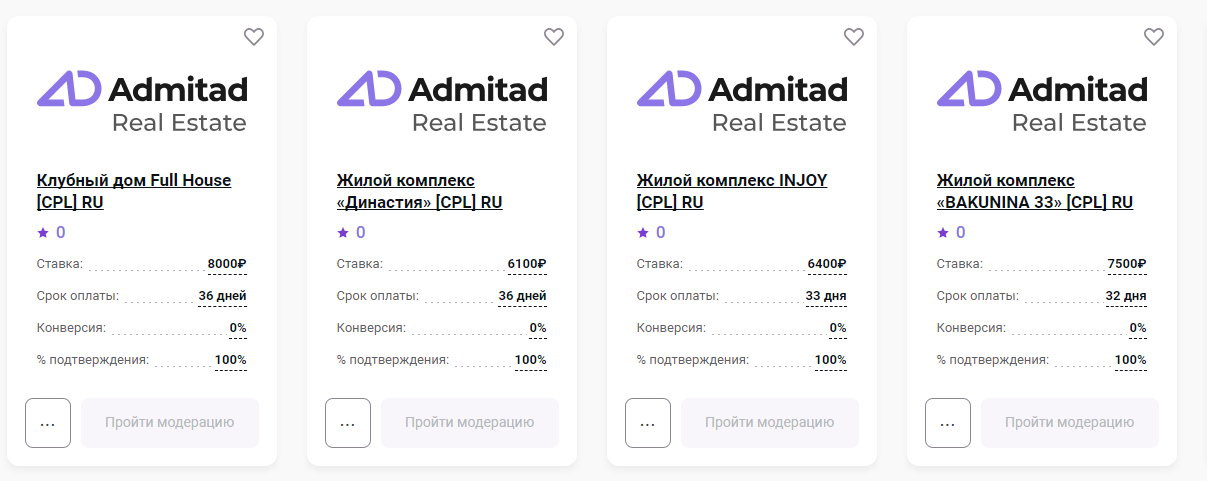Screen dimensions: 1207x481
Task: Open three-dots menu on Full House card
Action: point(48,423)
